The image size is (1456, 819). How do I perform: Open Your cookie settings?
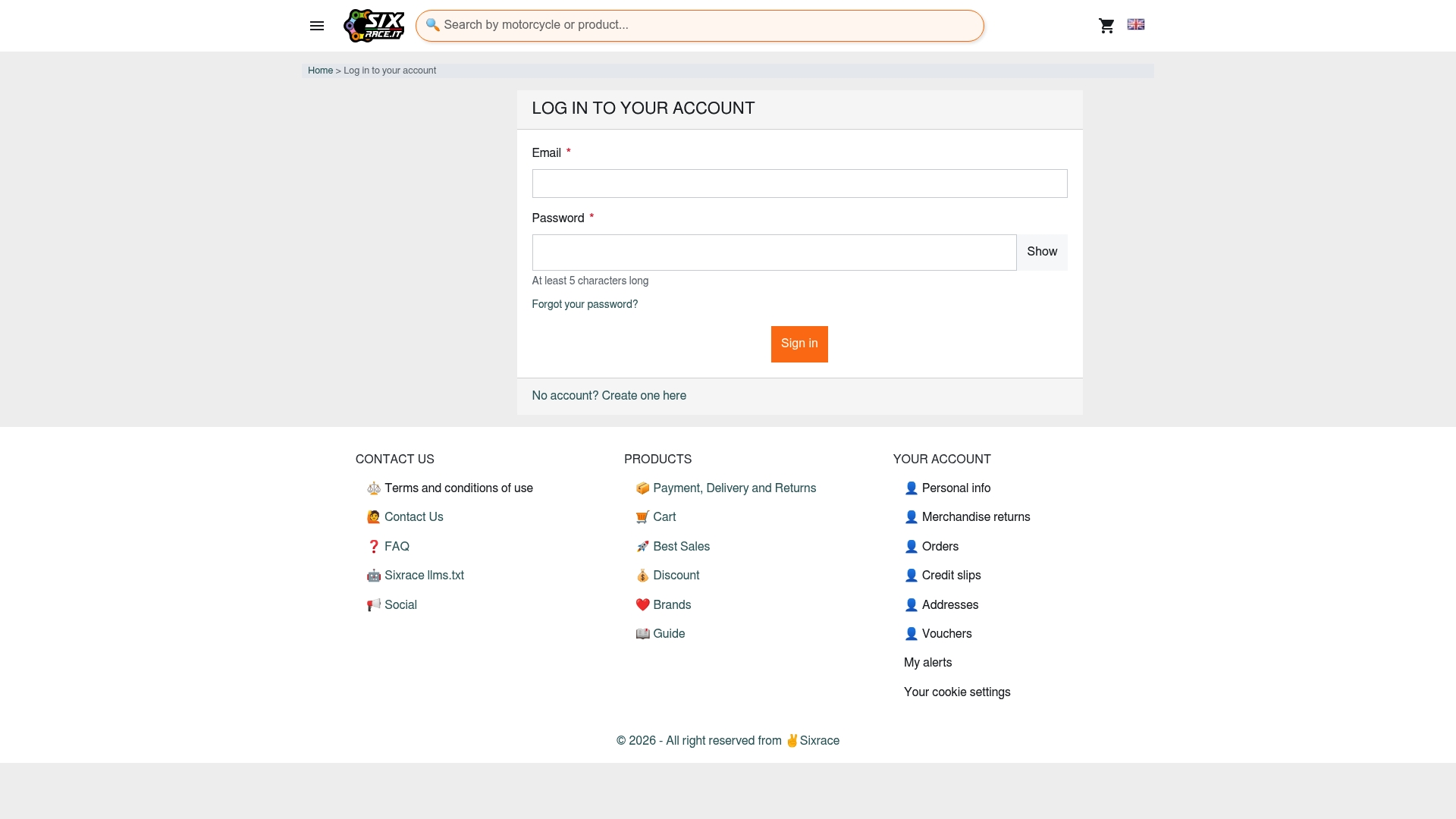click(957, 692)
